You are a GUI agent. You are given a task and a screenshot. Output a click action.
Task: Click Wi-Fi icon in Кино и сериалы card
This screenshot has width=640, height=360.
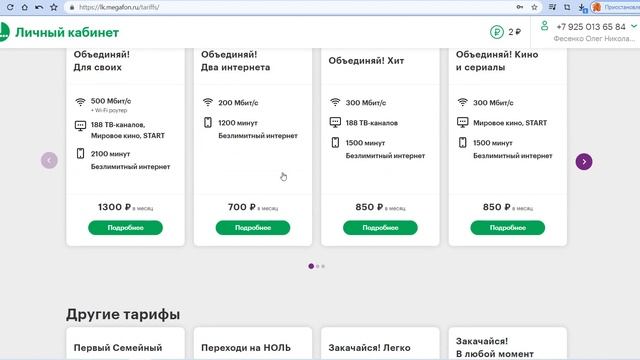tap(462, 102)
